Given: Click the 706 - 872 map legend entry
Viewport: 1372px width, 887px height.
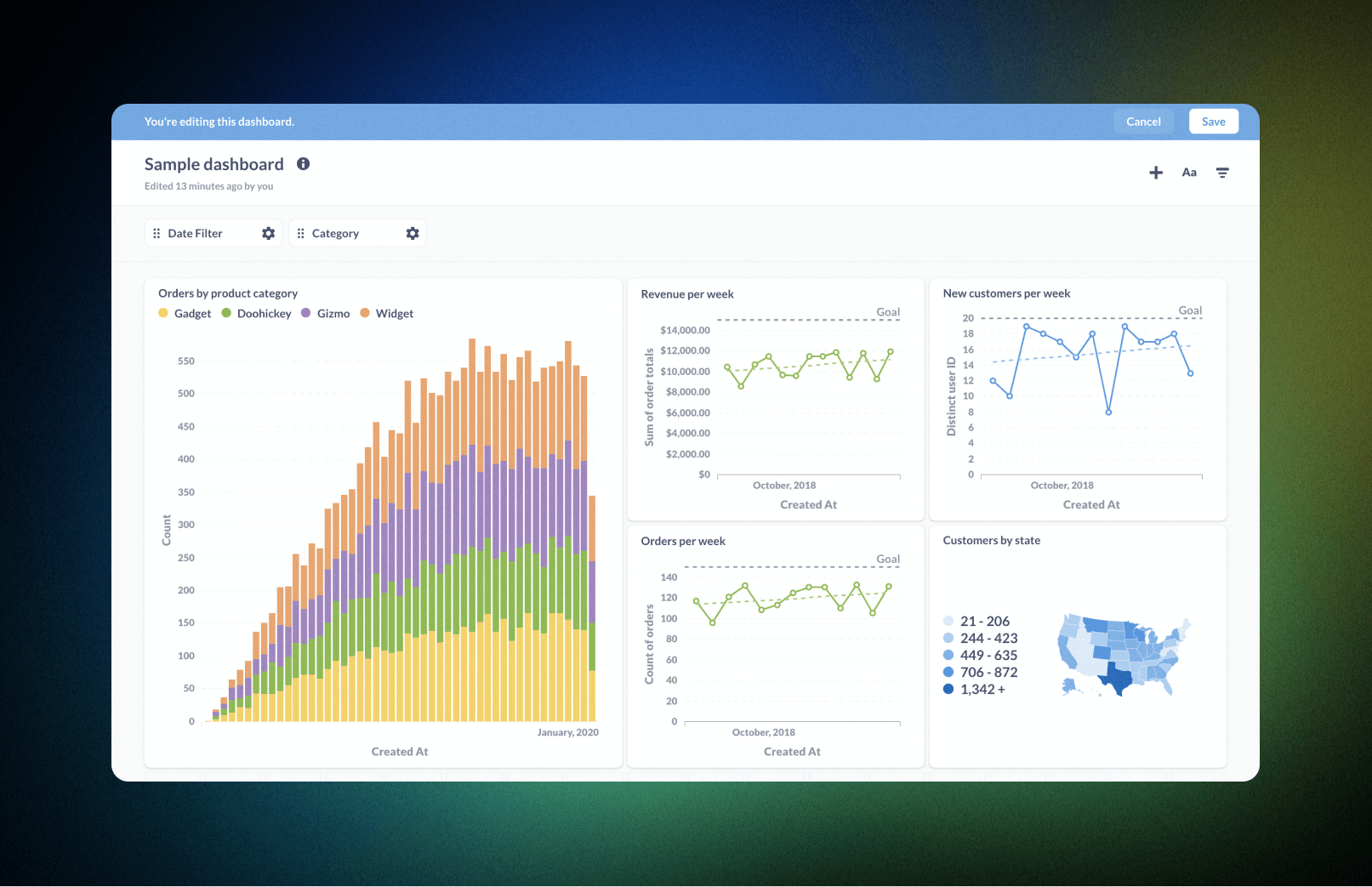Looking at the screenshot, I should tap(980, 673).
